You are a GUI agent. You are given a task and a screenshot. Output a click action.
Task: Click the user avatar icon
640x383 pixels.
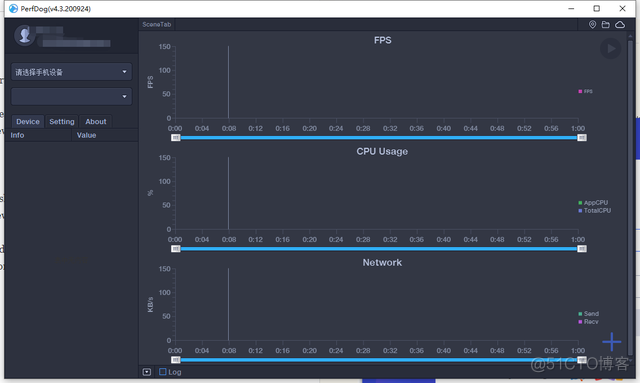pyautogui.click(x=24, y=35)
